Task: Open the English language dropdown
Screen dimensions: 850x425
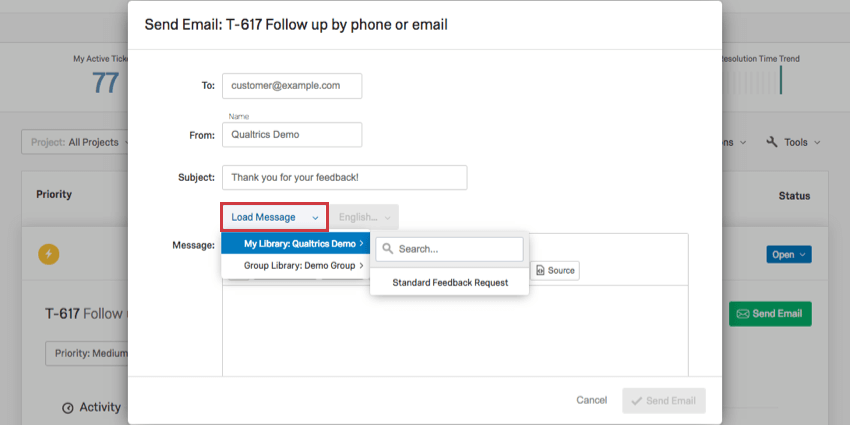Action: point(365,217)
